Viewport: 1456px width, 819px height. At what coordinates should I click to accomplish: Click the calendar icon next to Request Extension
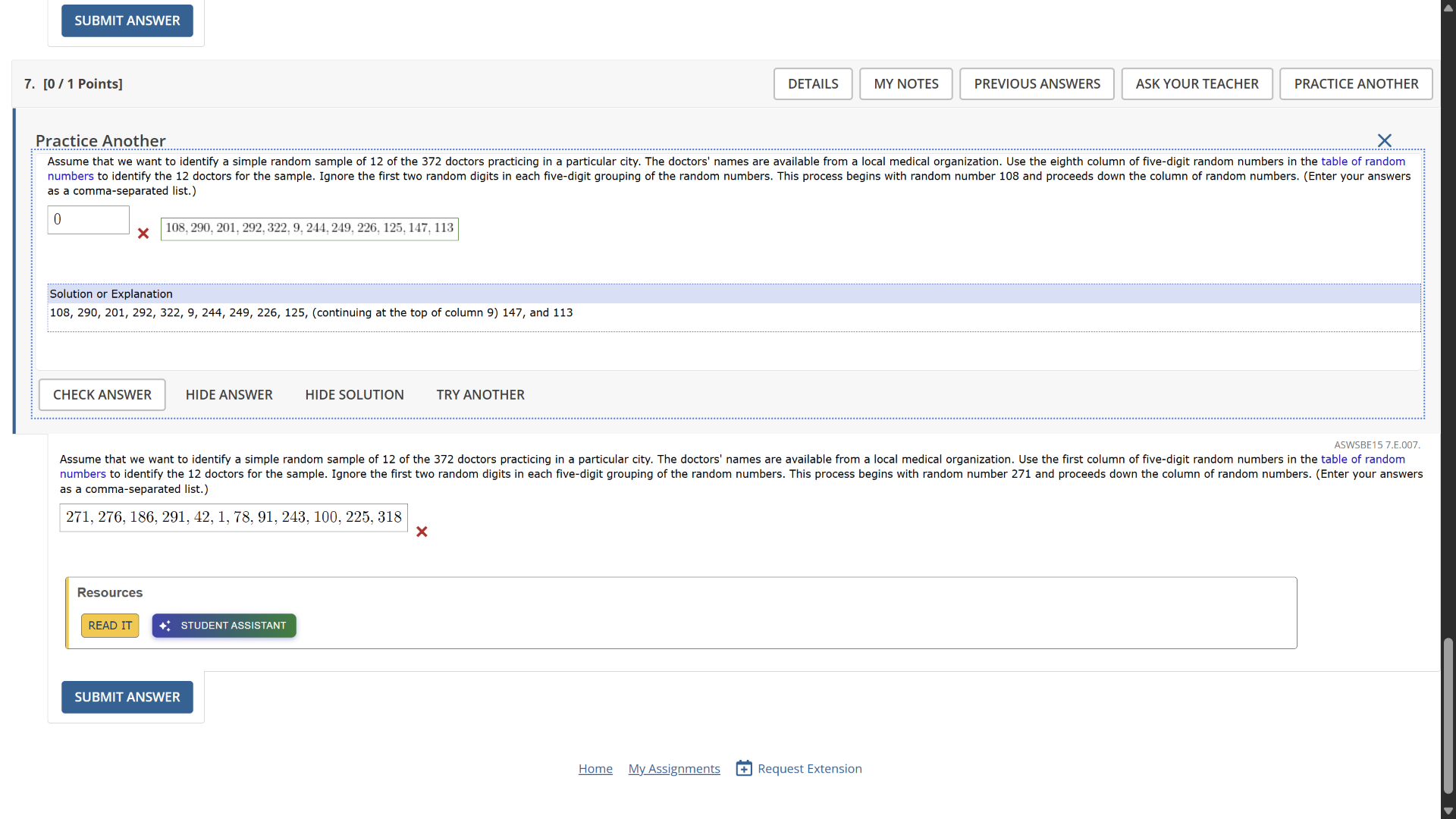pyautogui.click(x=745, y=767)
